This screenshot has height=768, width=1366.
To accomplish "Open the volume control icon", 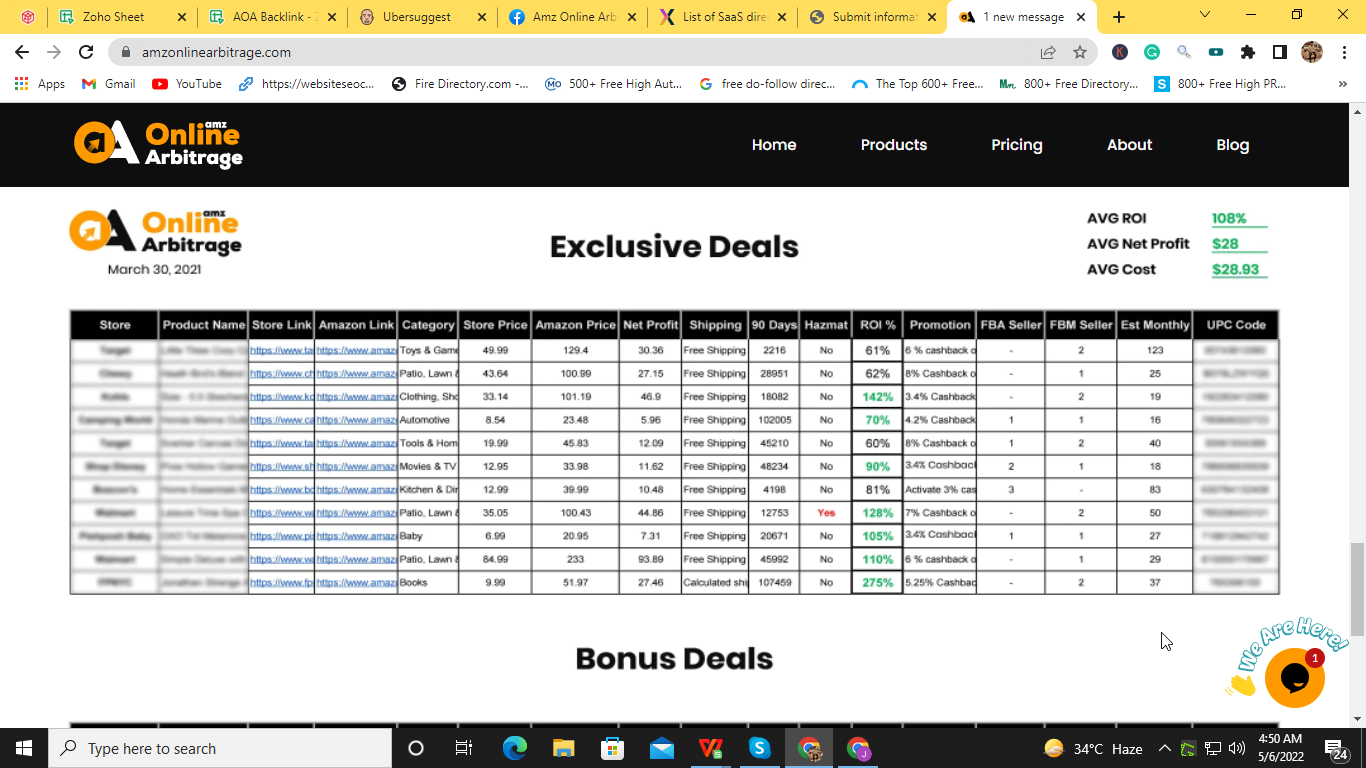I will click(x=1238, y=748).
